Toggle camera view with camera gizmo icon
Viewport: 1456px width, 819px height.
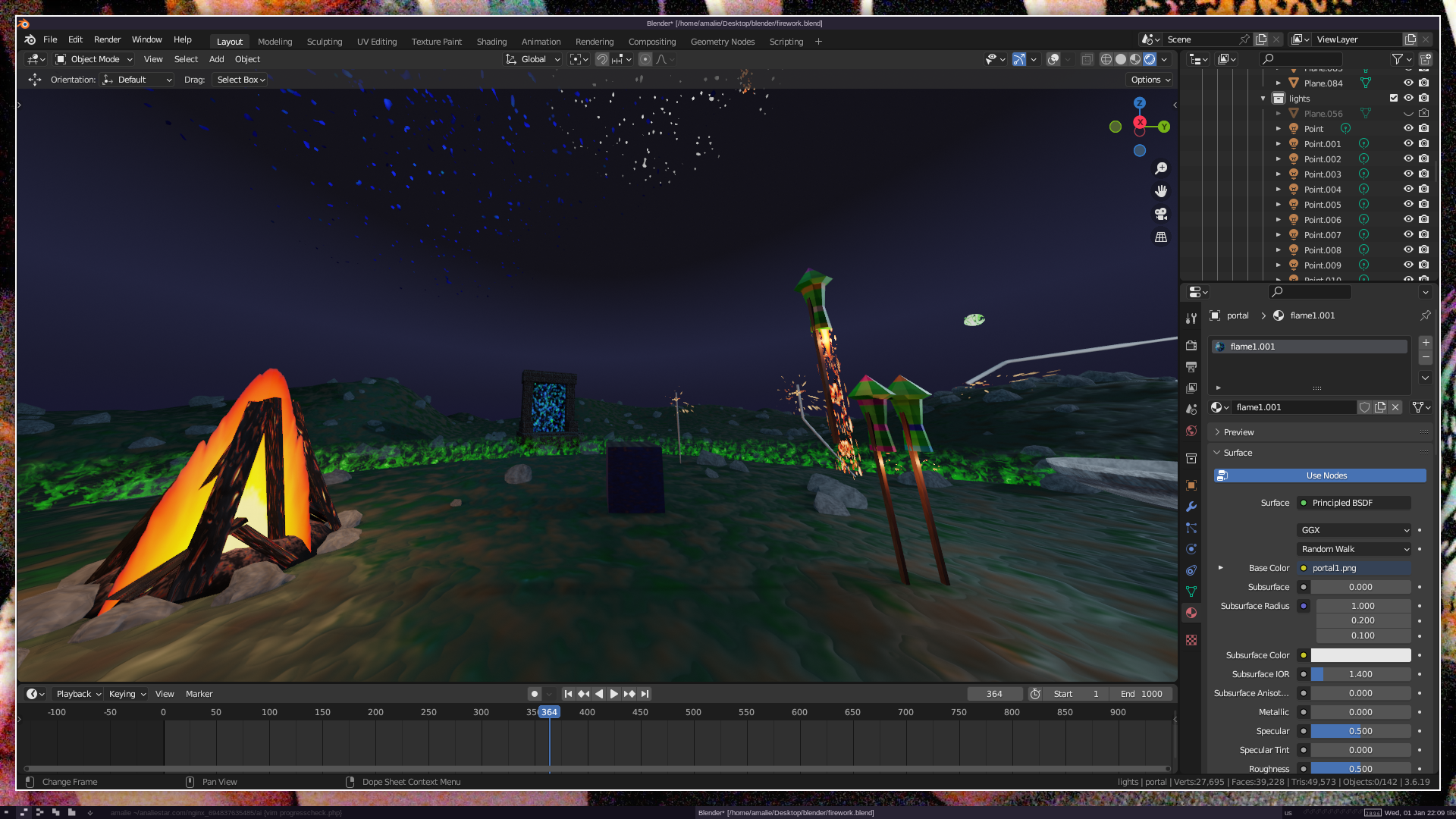point(1161,214)
